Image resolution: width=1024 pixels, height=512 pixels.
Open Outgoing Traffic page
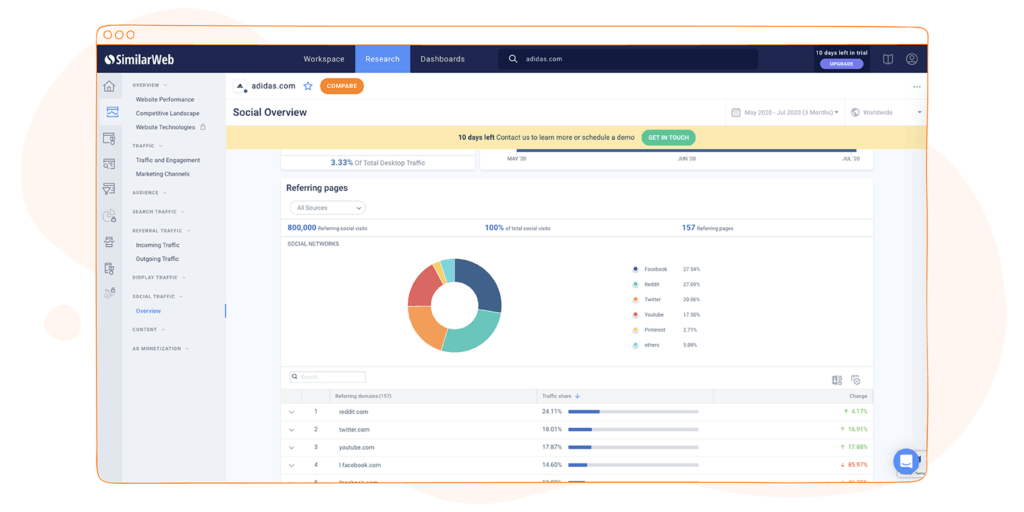[x=157, y=259]
